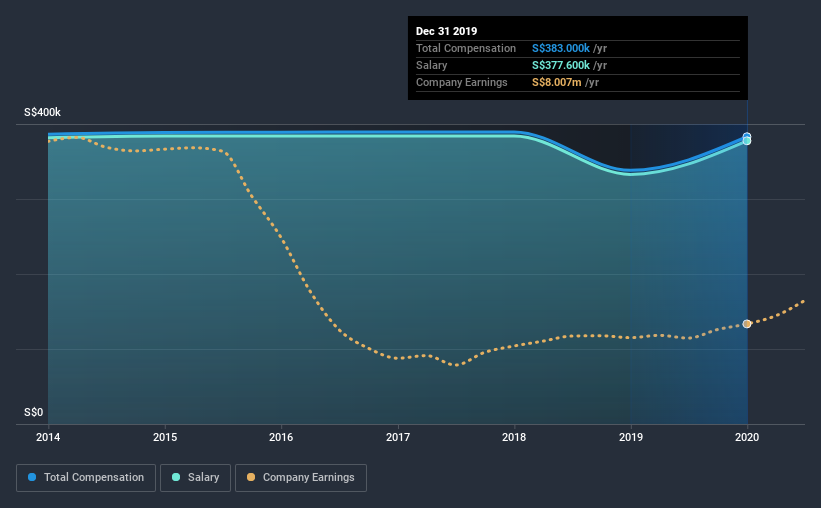This screenshot has width=821, height=508.
Task: Select the blue Total Compensation data point at 2020
Action: click(747, 137)
